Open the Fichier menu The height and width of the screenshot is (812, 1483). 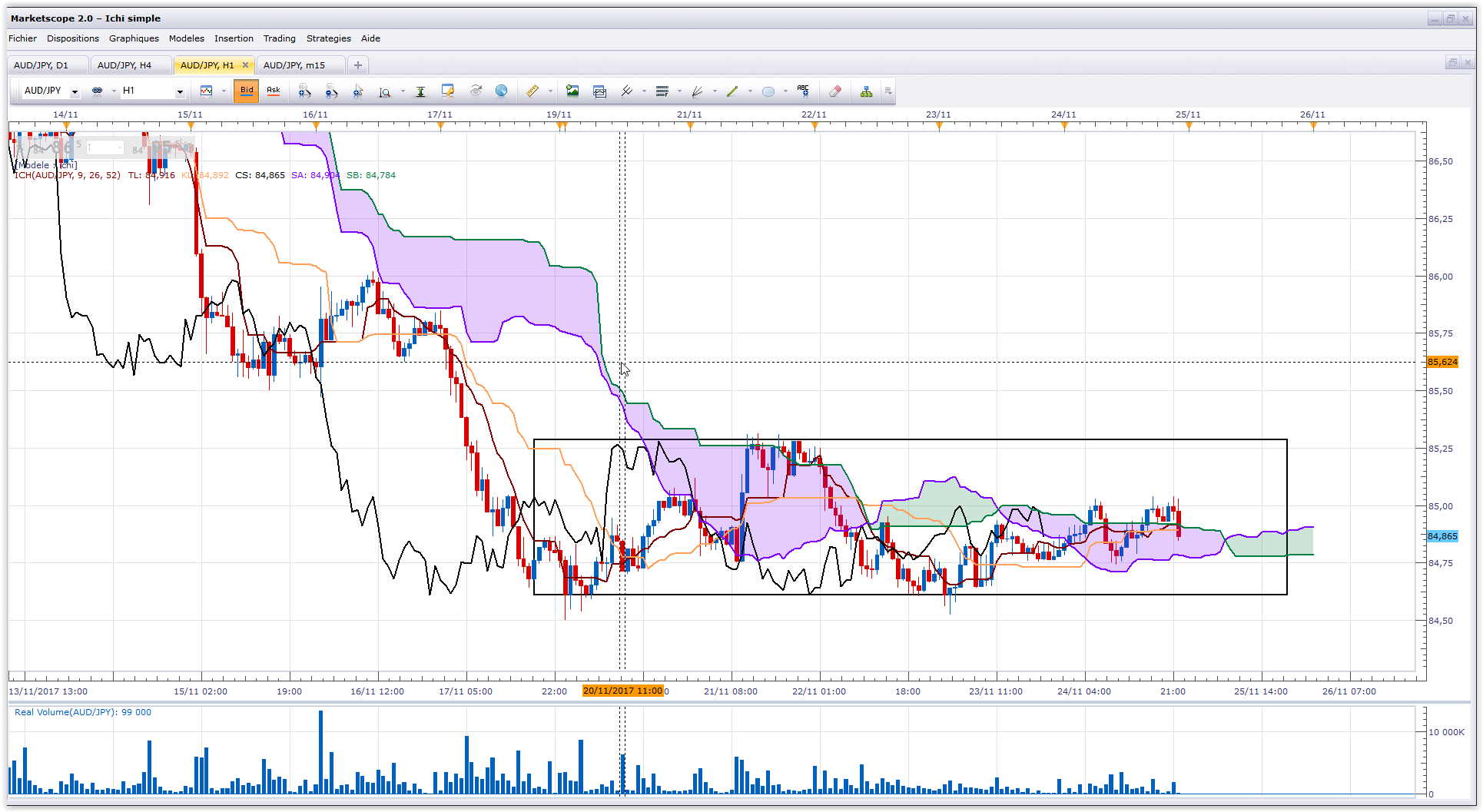(x=22, y=38)
